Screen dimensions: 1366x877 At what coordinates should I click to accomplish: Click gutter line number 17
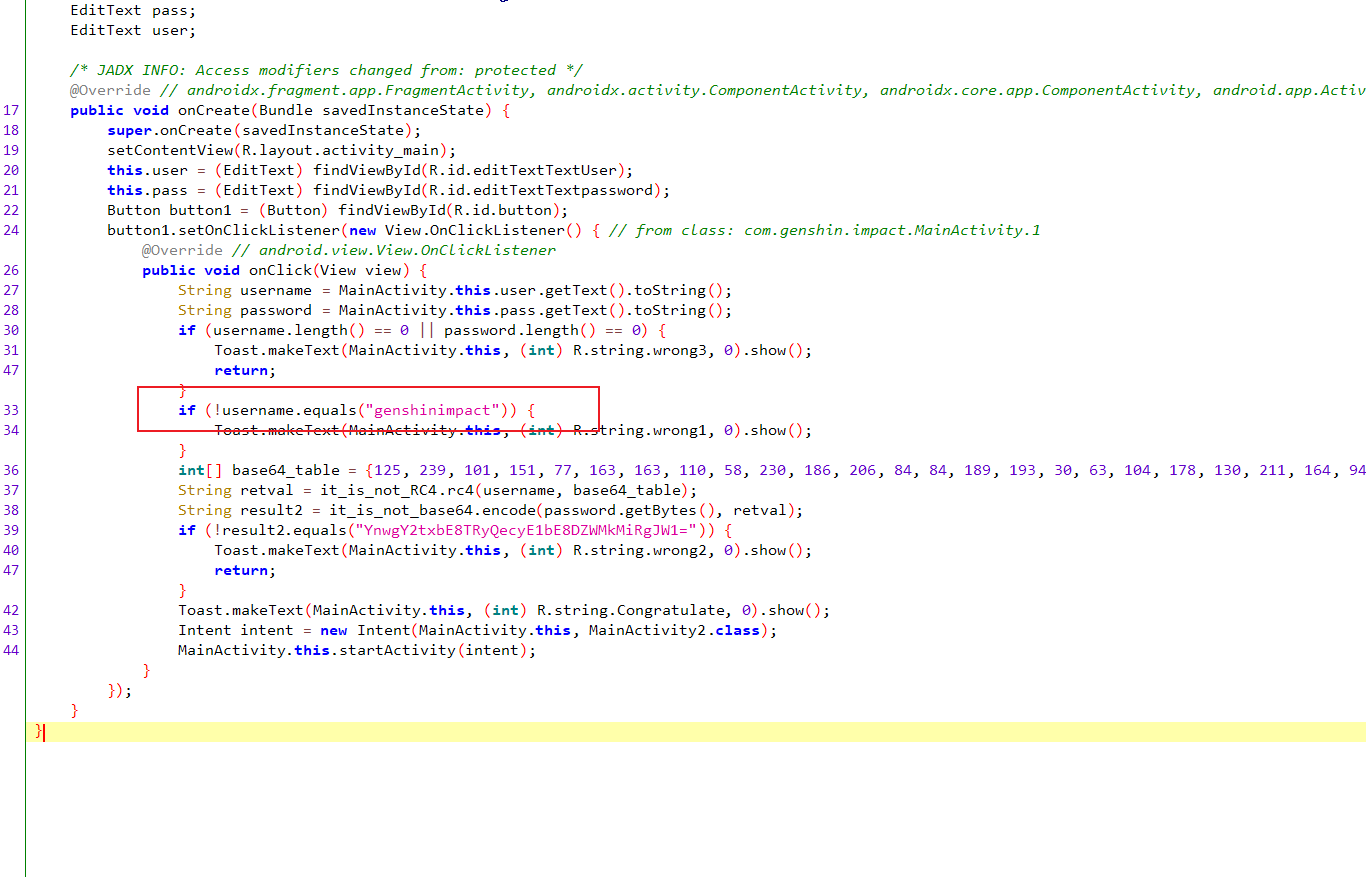pyautogui.click(x=11, y=110)
